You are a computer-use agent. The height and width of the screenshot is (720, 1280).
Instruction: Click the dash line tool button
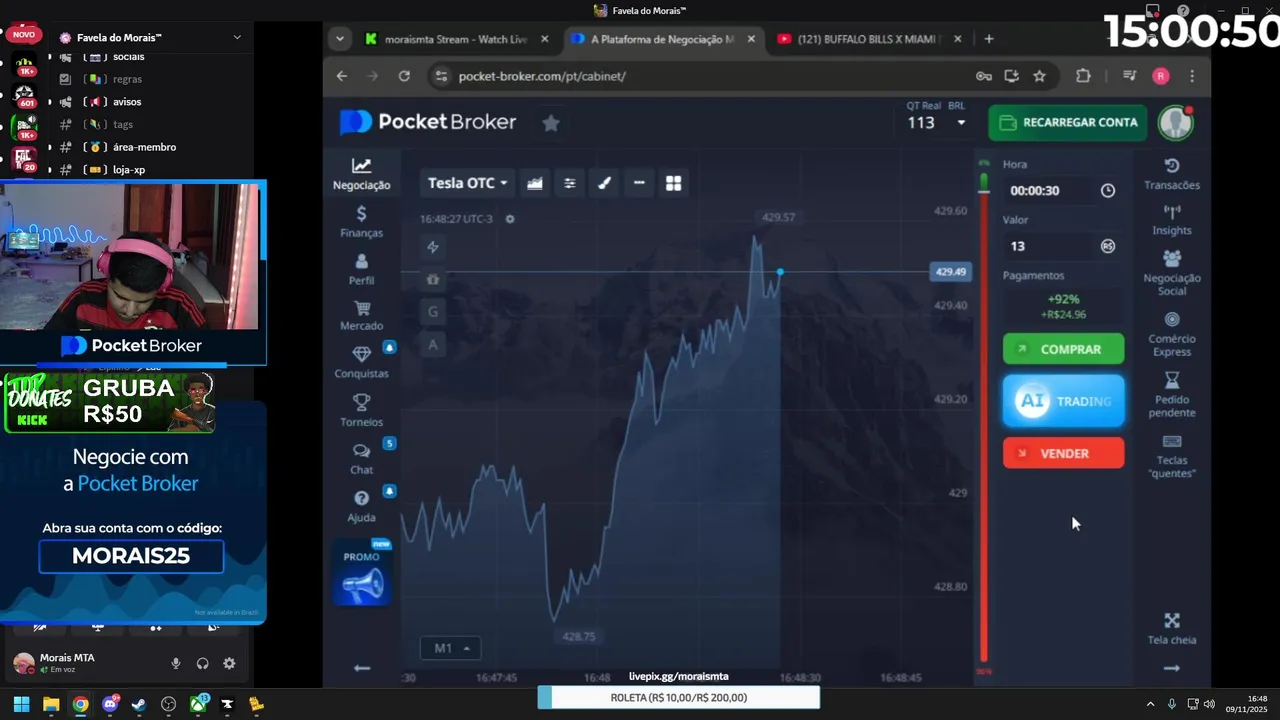[639, 183]
